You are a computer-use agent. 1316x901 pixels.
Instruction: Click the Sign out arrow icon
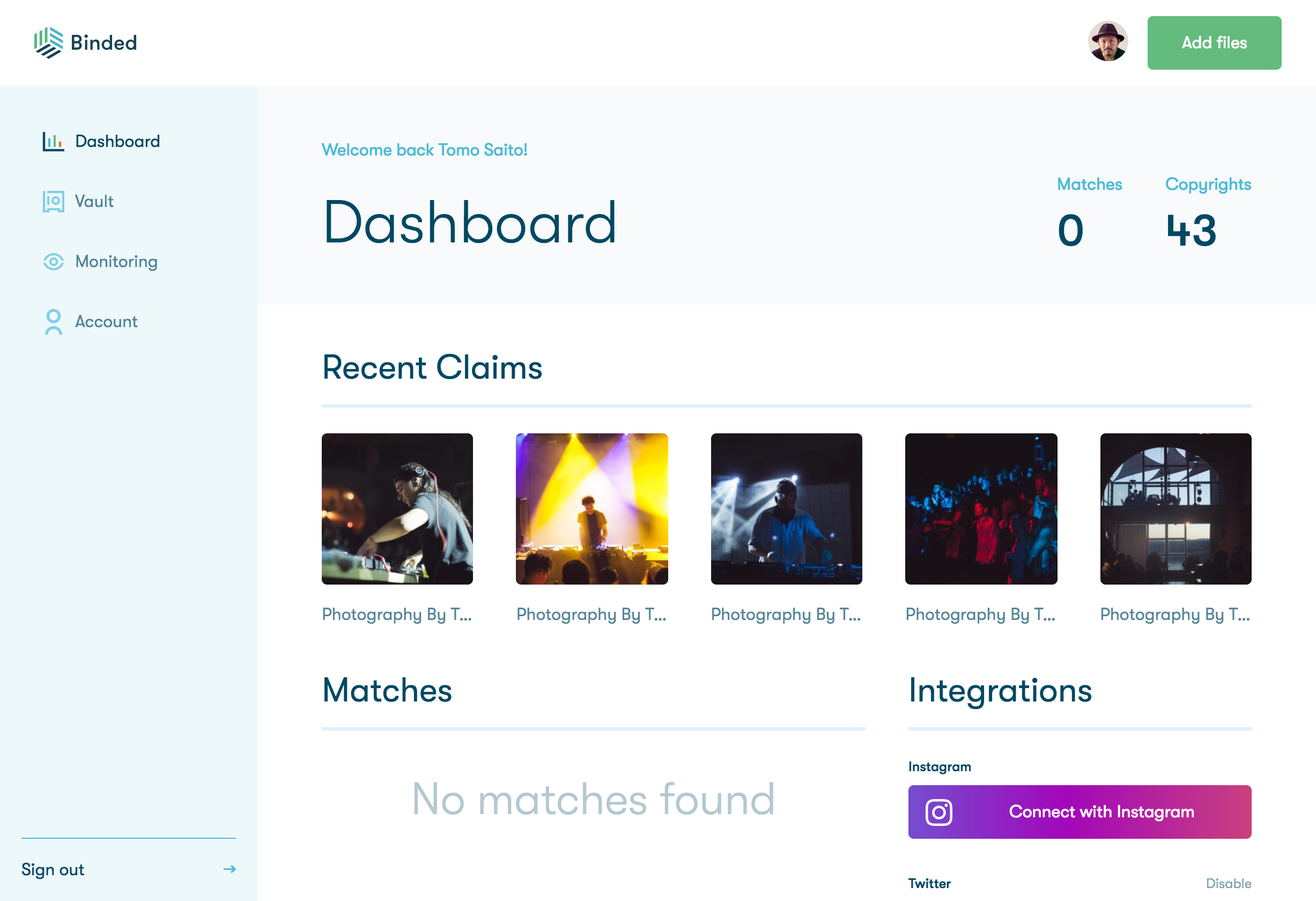(230, 869)
